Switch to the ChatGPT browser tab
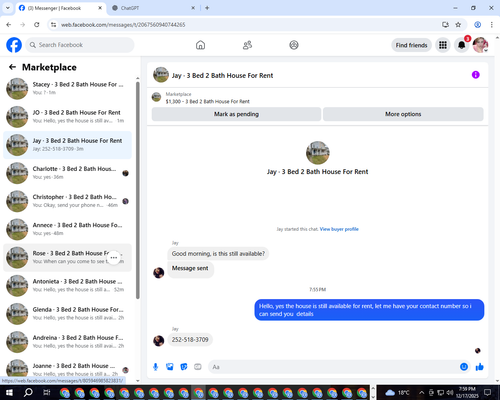This screenshot has height=400, width=500. point(154,8)
